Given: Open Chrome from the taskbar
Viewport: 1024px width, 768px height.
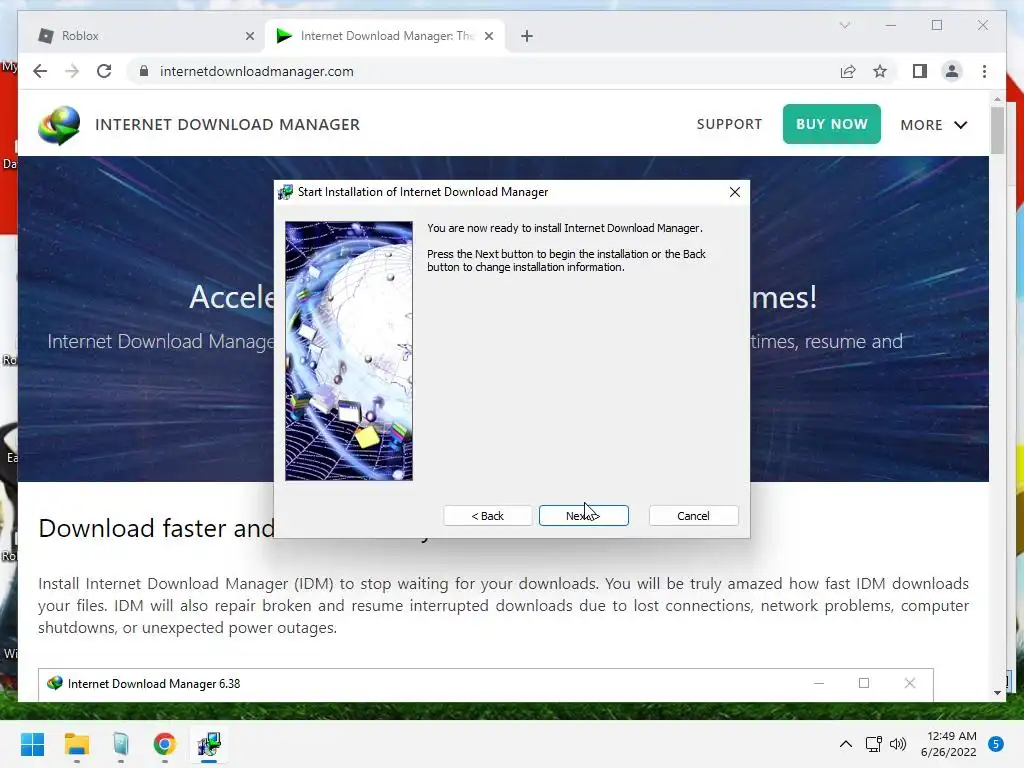Looking at the screenshot, I should pos(165,744).
